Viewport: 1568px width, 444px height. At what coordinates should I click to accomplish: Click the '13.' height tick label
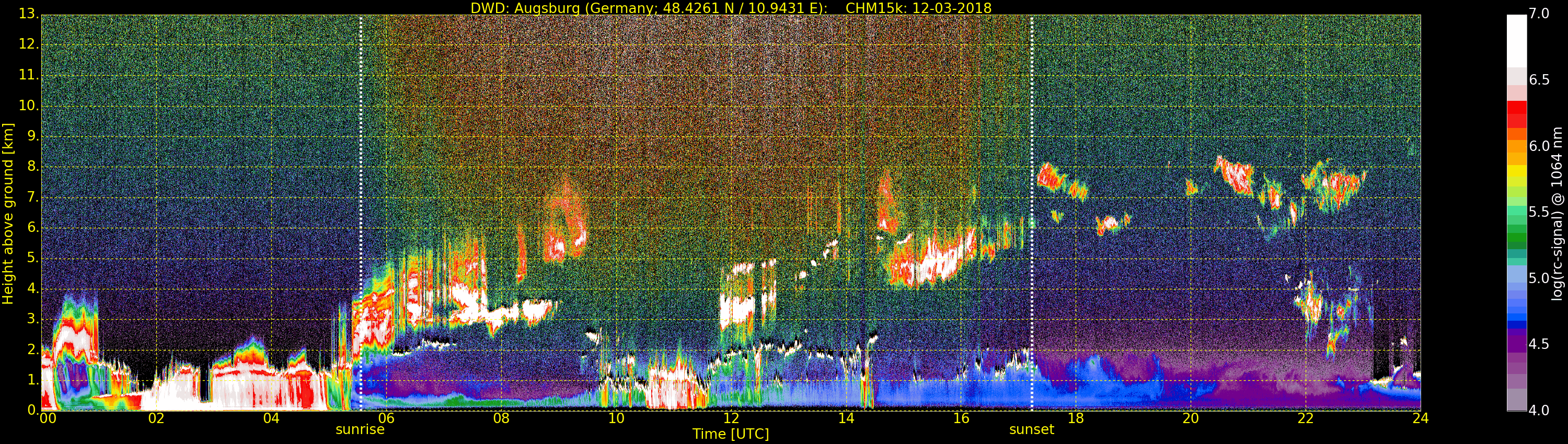[x=29, y=14]
